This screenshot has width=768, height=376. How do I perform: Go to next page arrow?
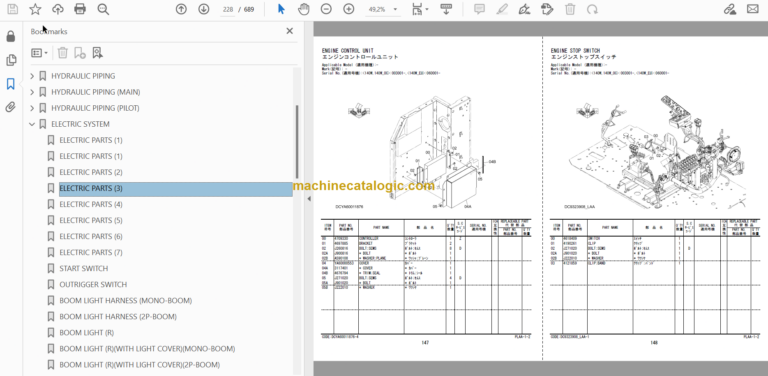pos(204,9)
